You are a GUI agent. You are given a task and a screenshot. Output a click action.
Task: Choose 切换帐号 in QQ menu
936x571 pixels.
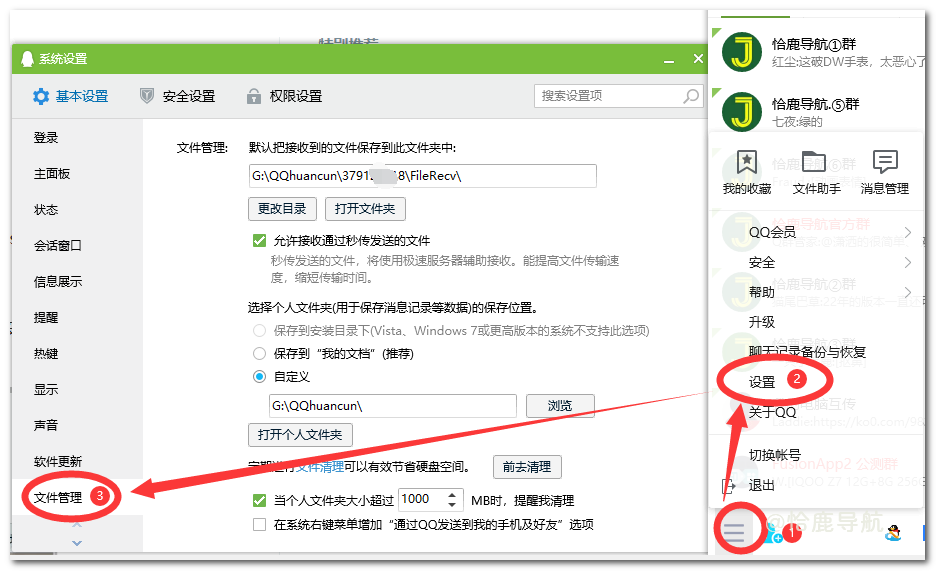(x=775, y=455)
